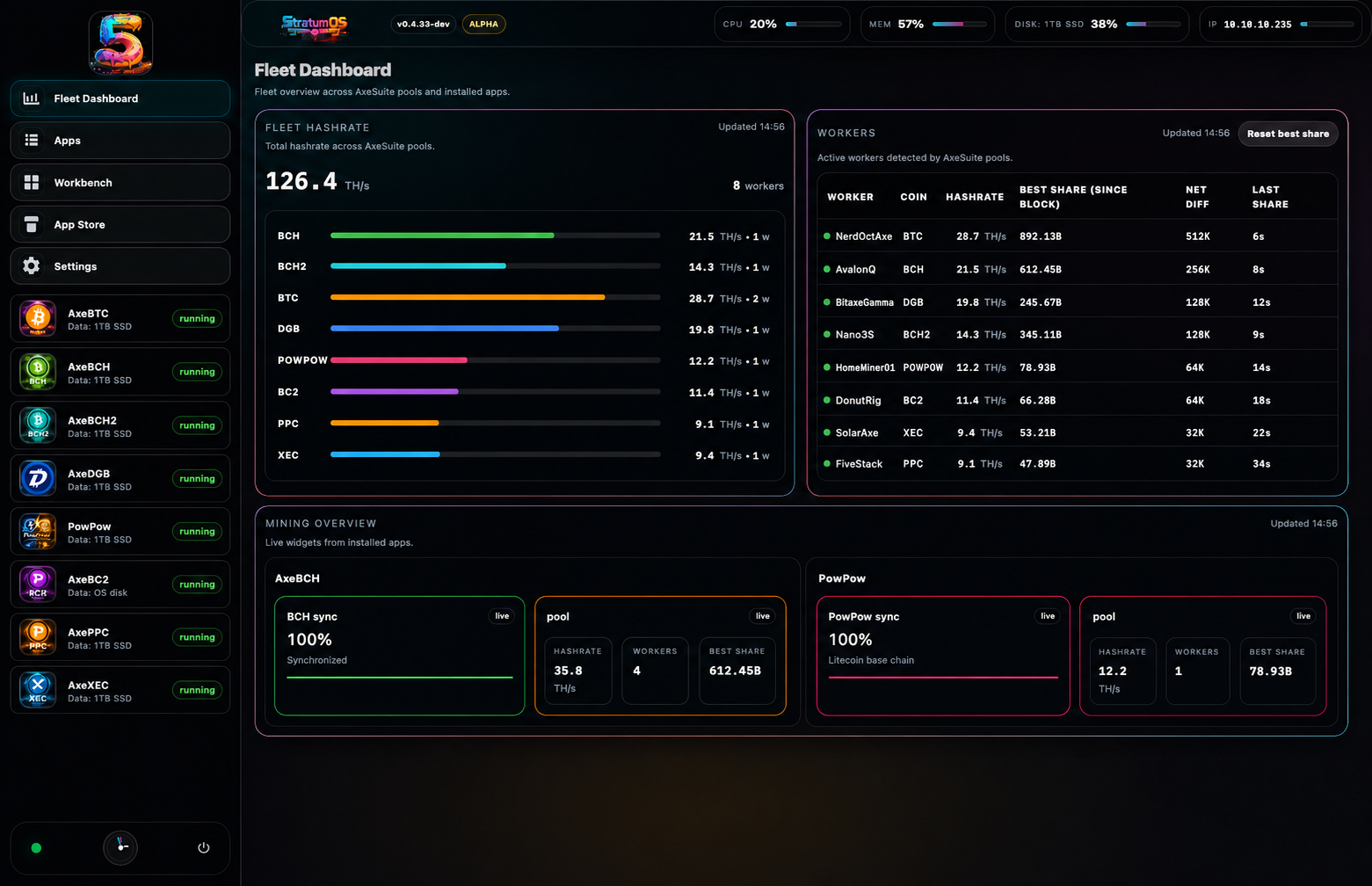The height and width of the screenshot is (886, 1372).
Task: Open the PowPow app icon
Action: coord(38,532)
